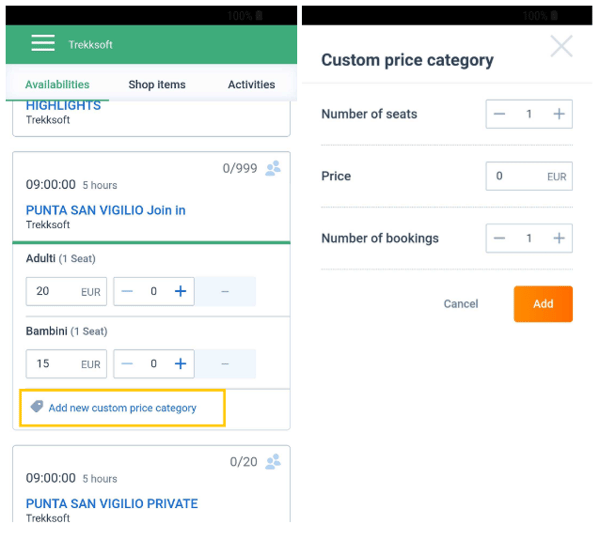This screenshot has width=600, height=555.
Task: Increase Adulti quantity with plus button
Action: point(180,291)
